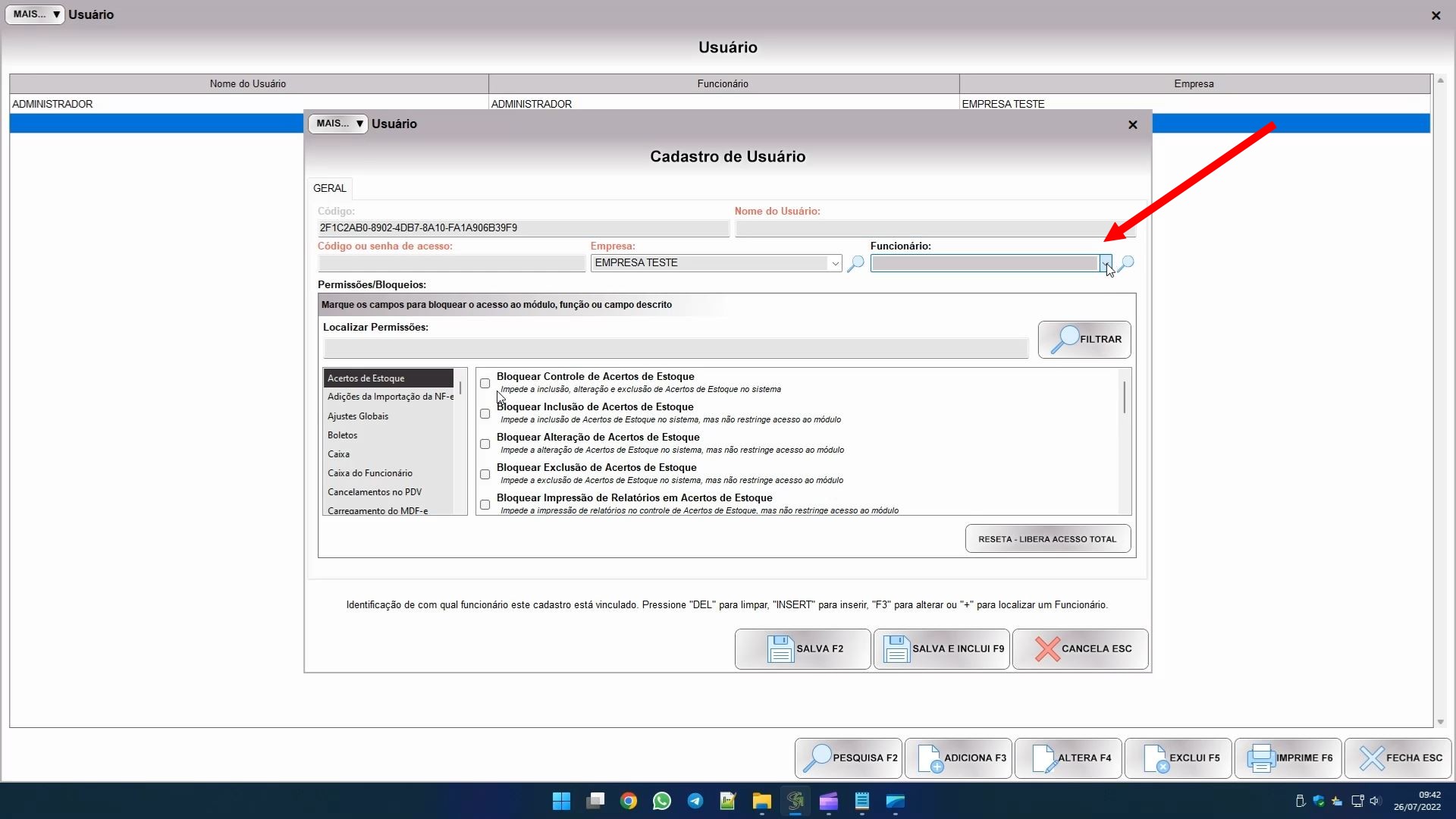Open WhatsApp from the taskbar
Viewport: 1456px width, 819px height.
tap(661, 801)
